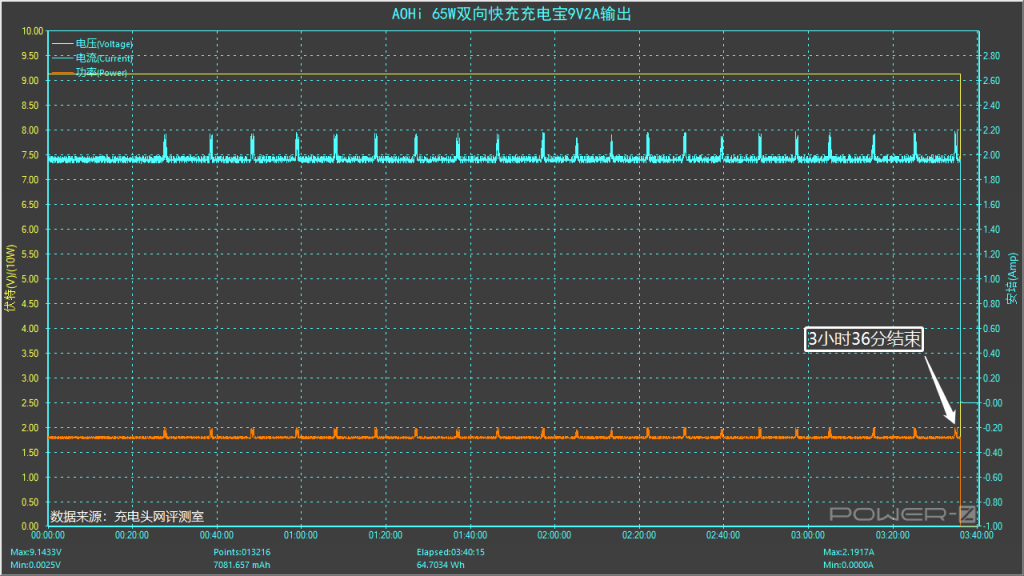Click the 7081.657 mAh capacity reading
The width and height of the screenshot is (1024, 576).
coord(242,565)
